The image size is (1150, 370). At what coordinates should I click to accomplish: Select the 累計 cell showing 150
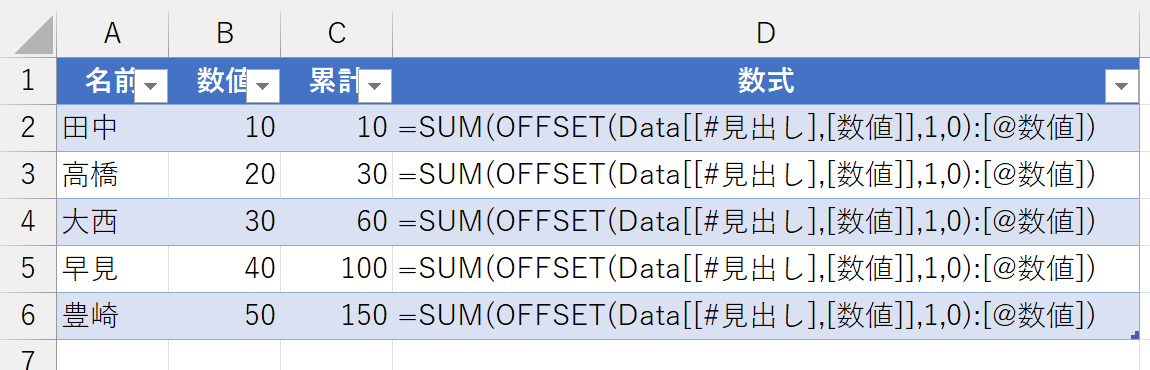point(337,316)
